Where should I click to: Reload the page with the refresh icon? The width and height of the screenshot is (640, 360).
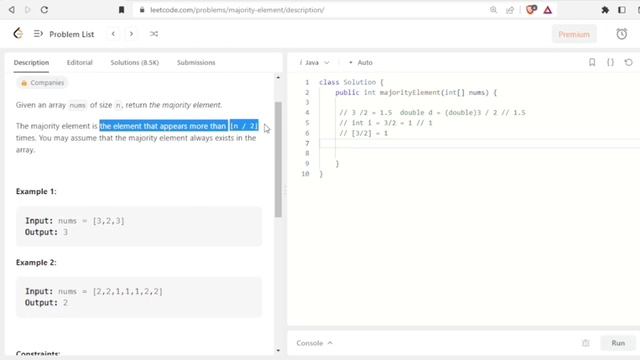coord(44,10)
